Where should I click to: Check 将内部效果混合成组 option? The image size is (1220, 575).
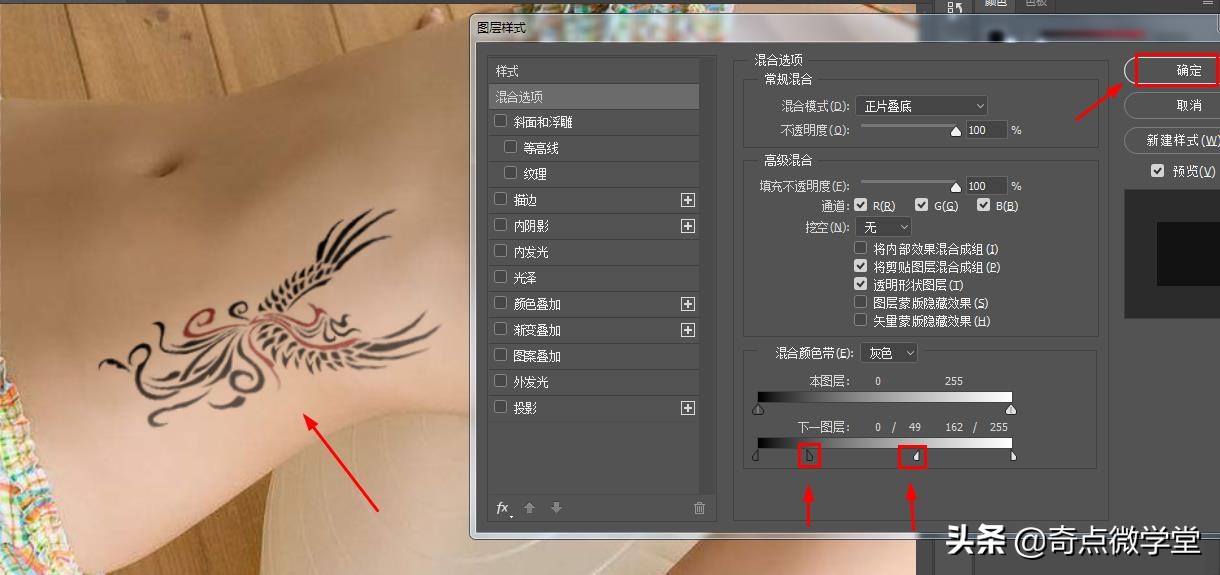coord(861,248)
